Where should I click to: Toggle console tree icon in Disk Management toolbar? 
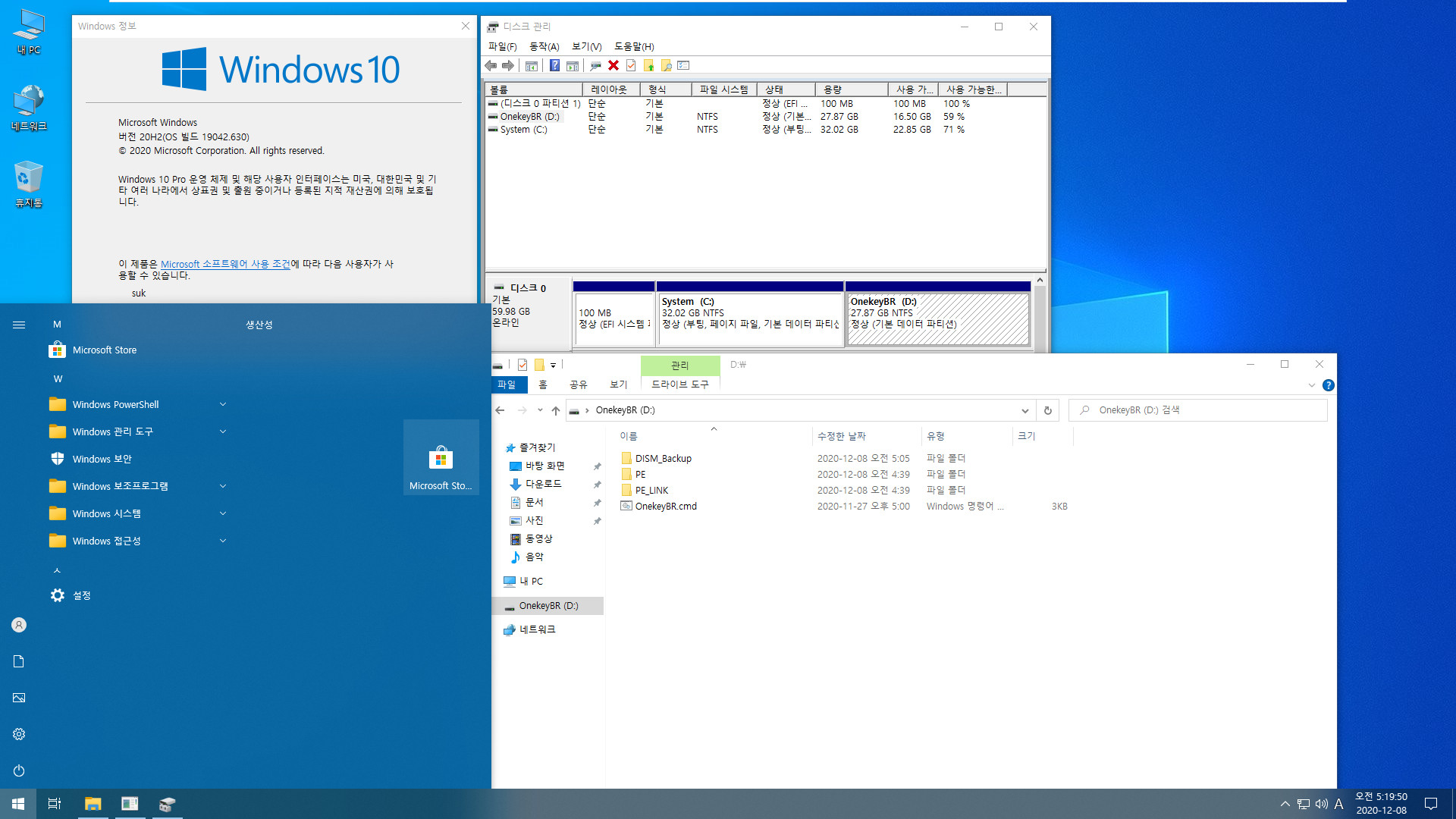[532, 66]
